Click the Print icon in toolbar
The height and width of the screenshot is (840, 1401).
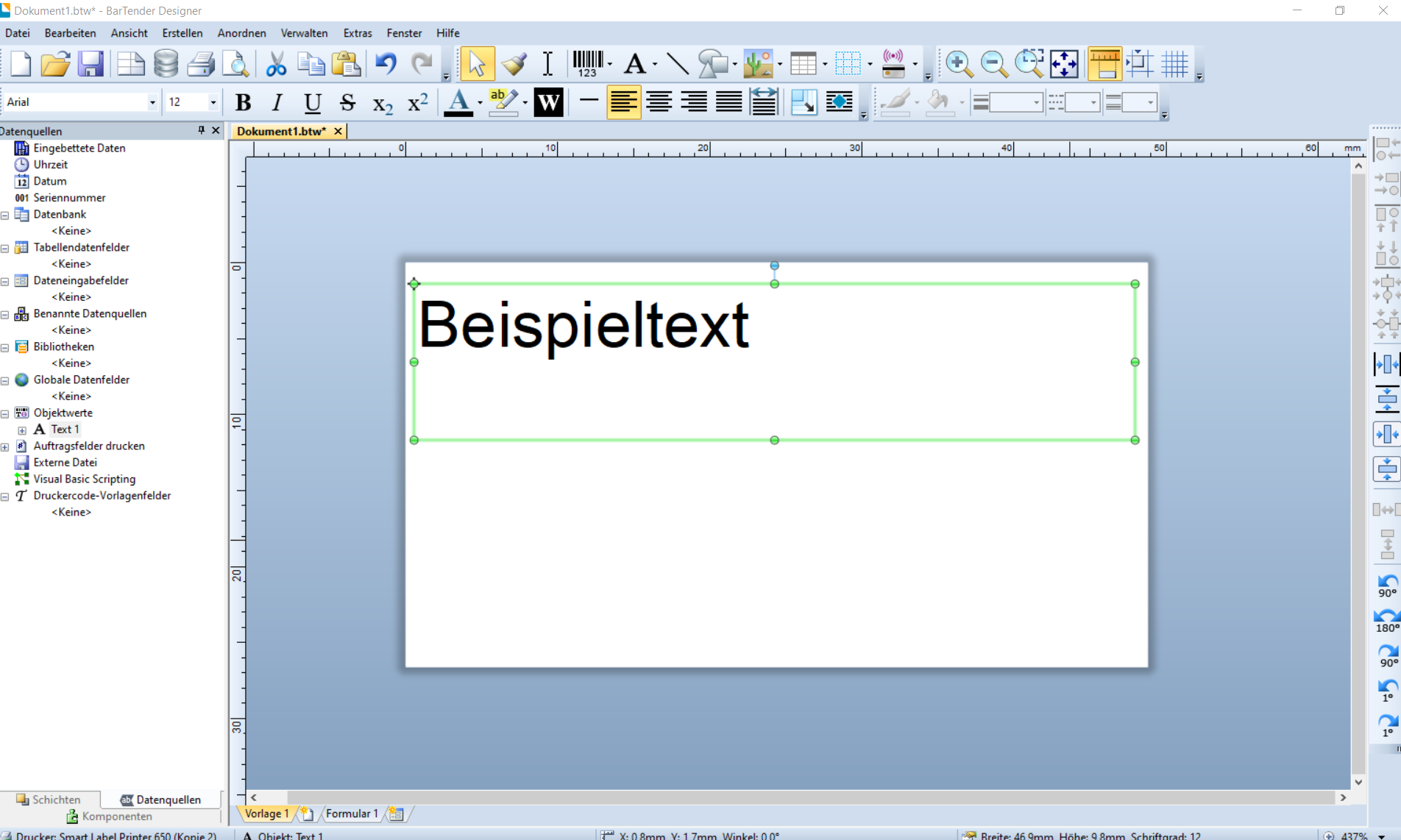(x=200, y=64)
